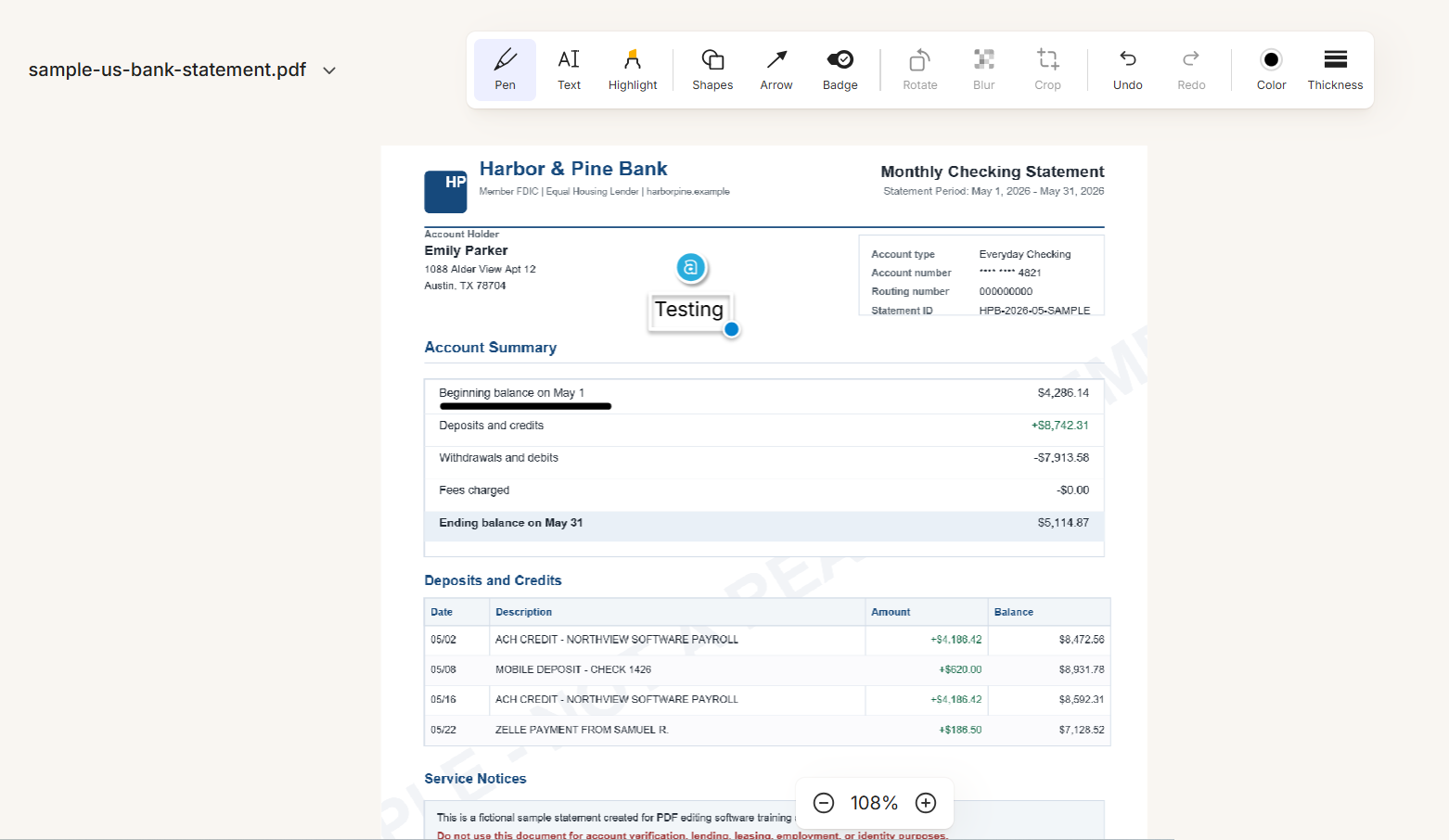
Task: Click the Testing text annotation
Action: pos(689,310)
